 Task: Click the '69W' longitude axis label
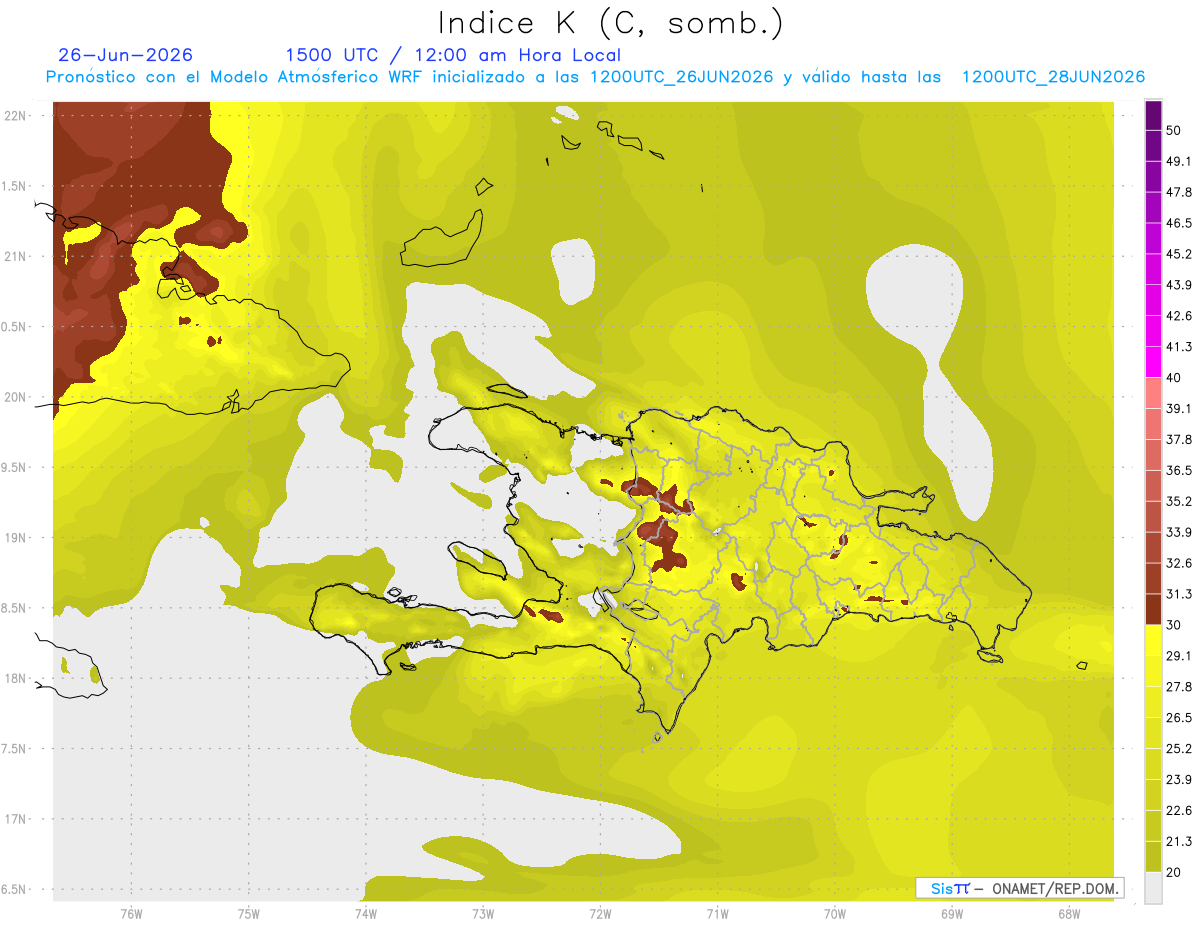point(951,914)
